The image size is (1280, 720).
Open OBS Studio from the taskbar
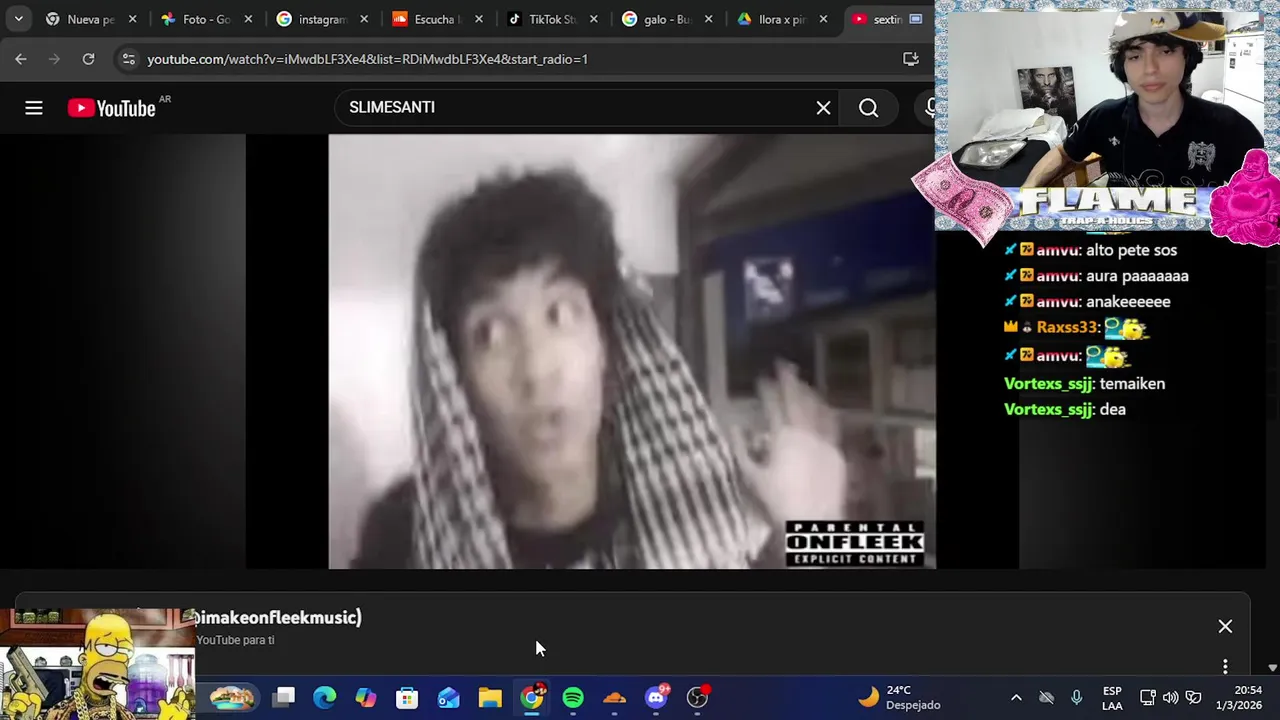tap(698, 696)
